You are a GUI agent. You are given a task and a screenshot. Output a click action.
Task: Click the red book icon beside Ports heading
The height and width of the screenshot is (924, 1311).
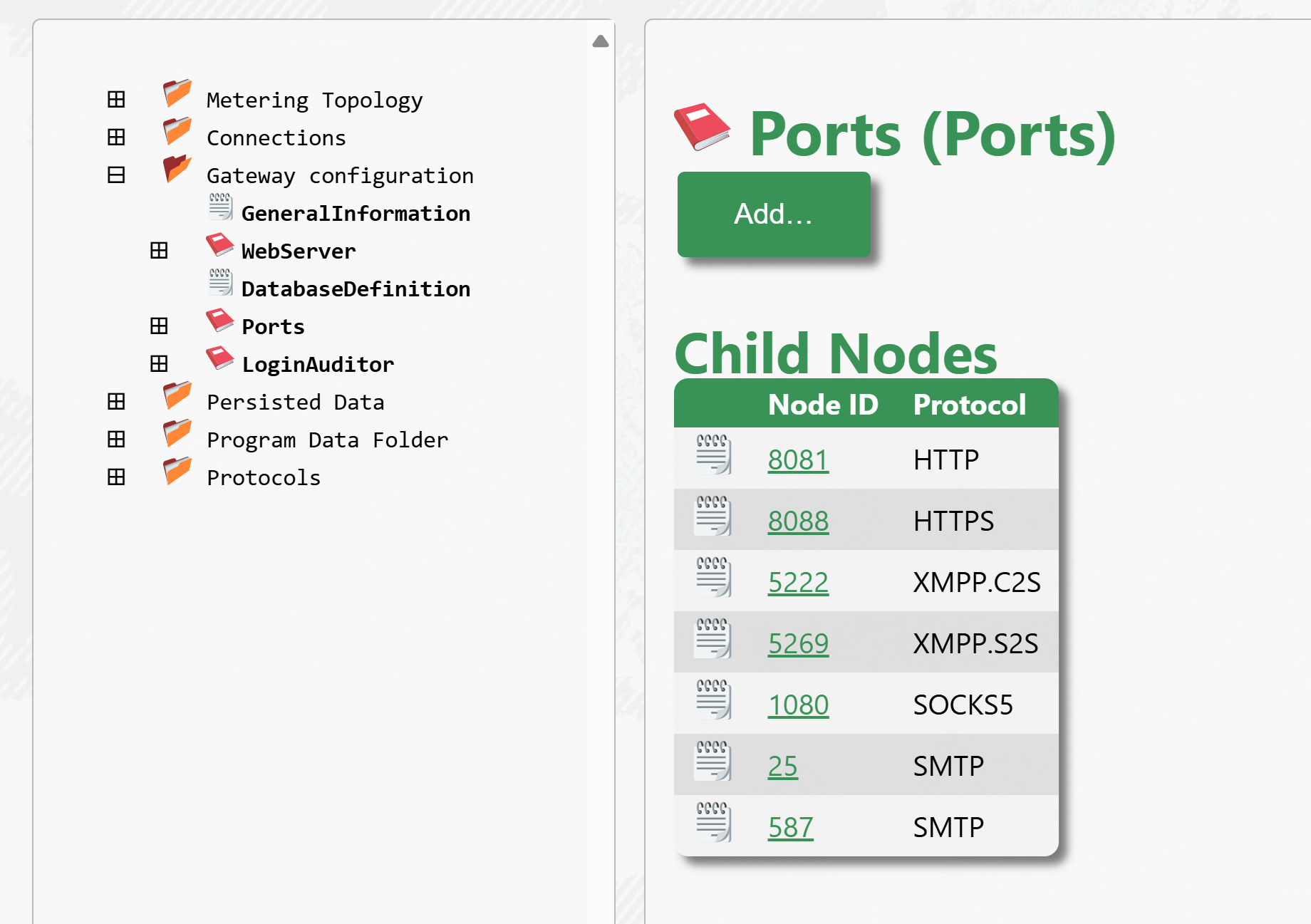tap(703, 128)
